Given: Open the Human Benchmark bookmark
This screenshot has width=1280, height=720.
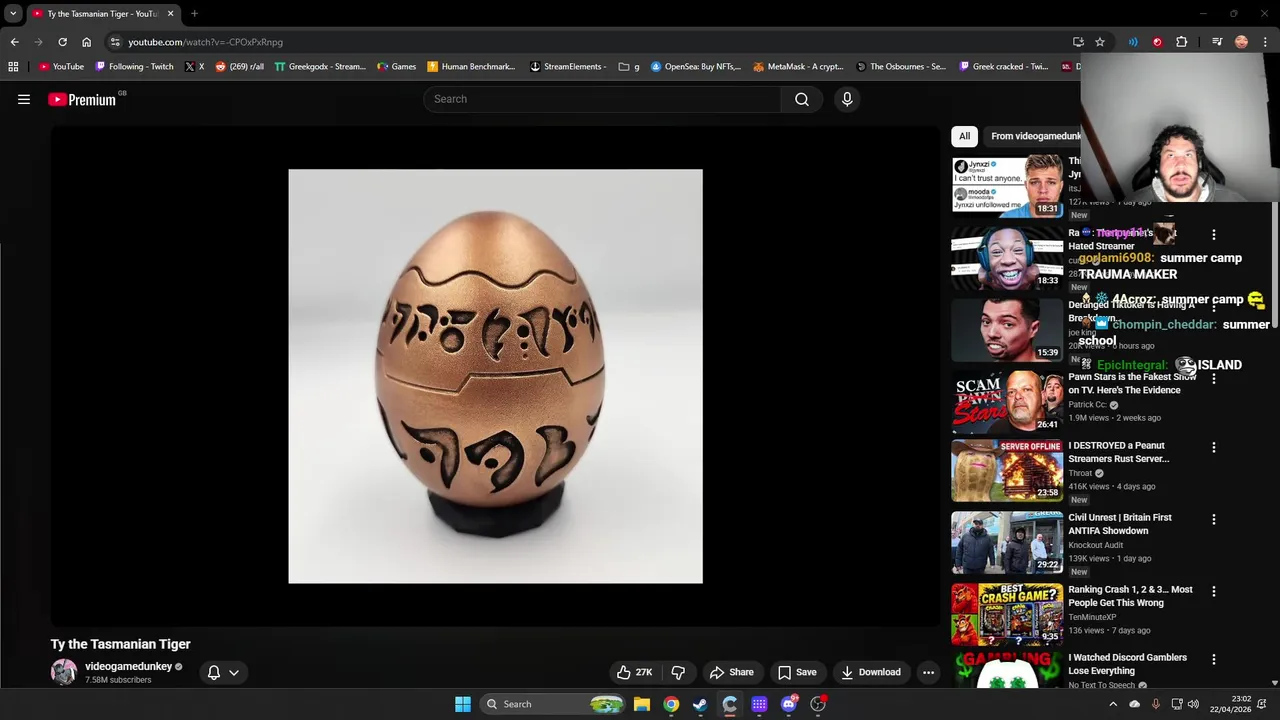Looking at the screenshot, I should 471,67.
